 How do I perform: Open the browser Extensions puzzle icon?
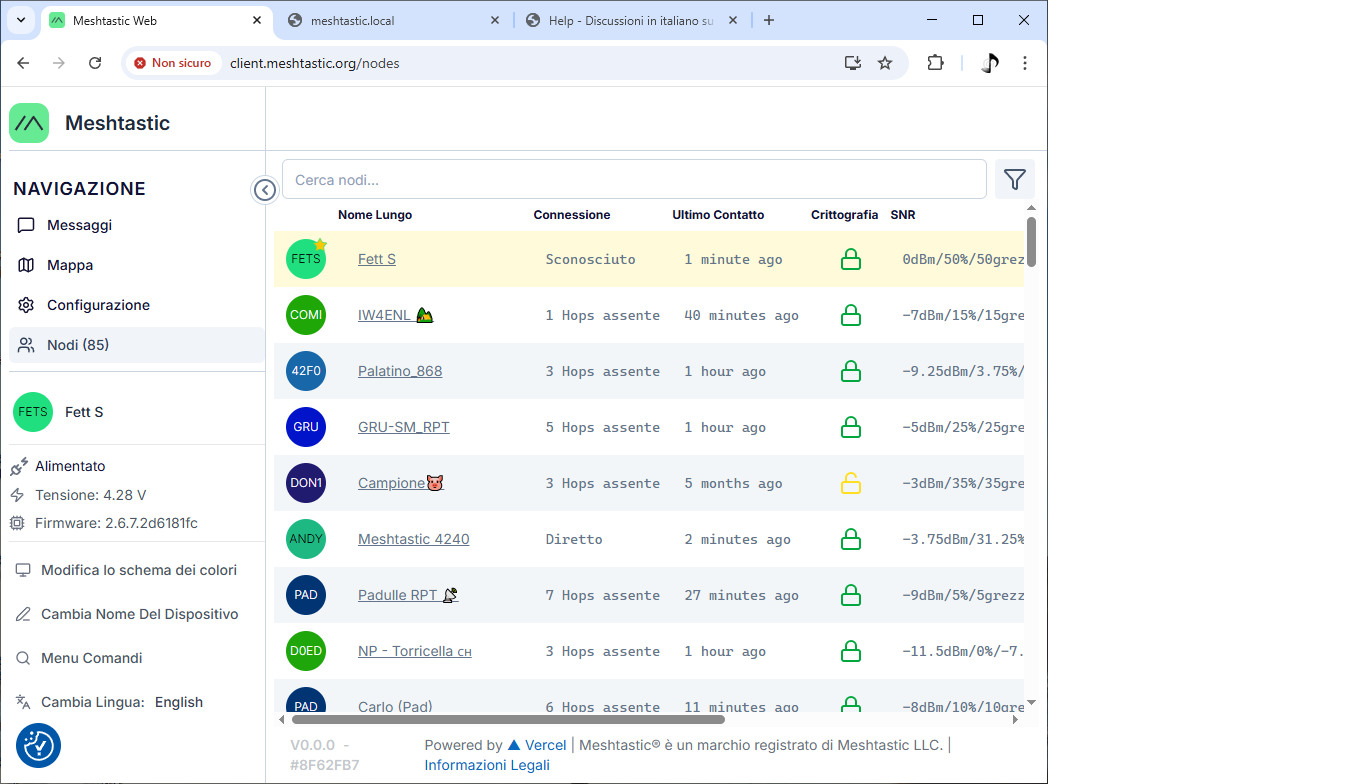pyautogui.click(x=935, y=63)
